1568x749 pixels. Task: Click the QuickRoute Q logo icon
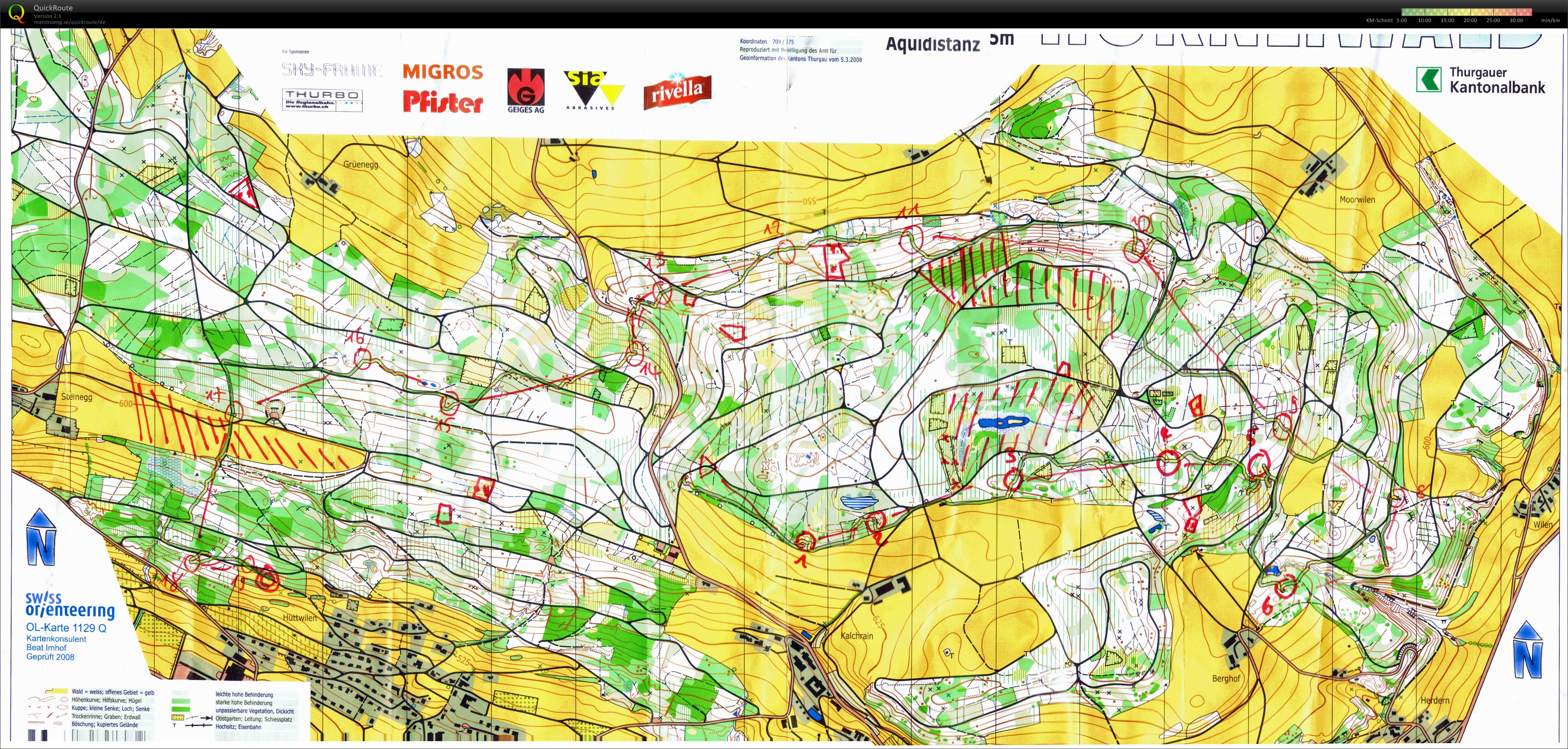[16, 13]
